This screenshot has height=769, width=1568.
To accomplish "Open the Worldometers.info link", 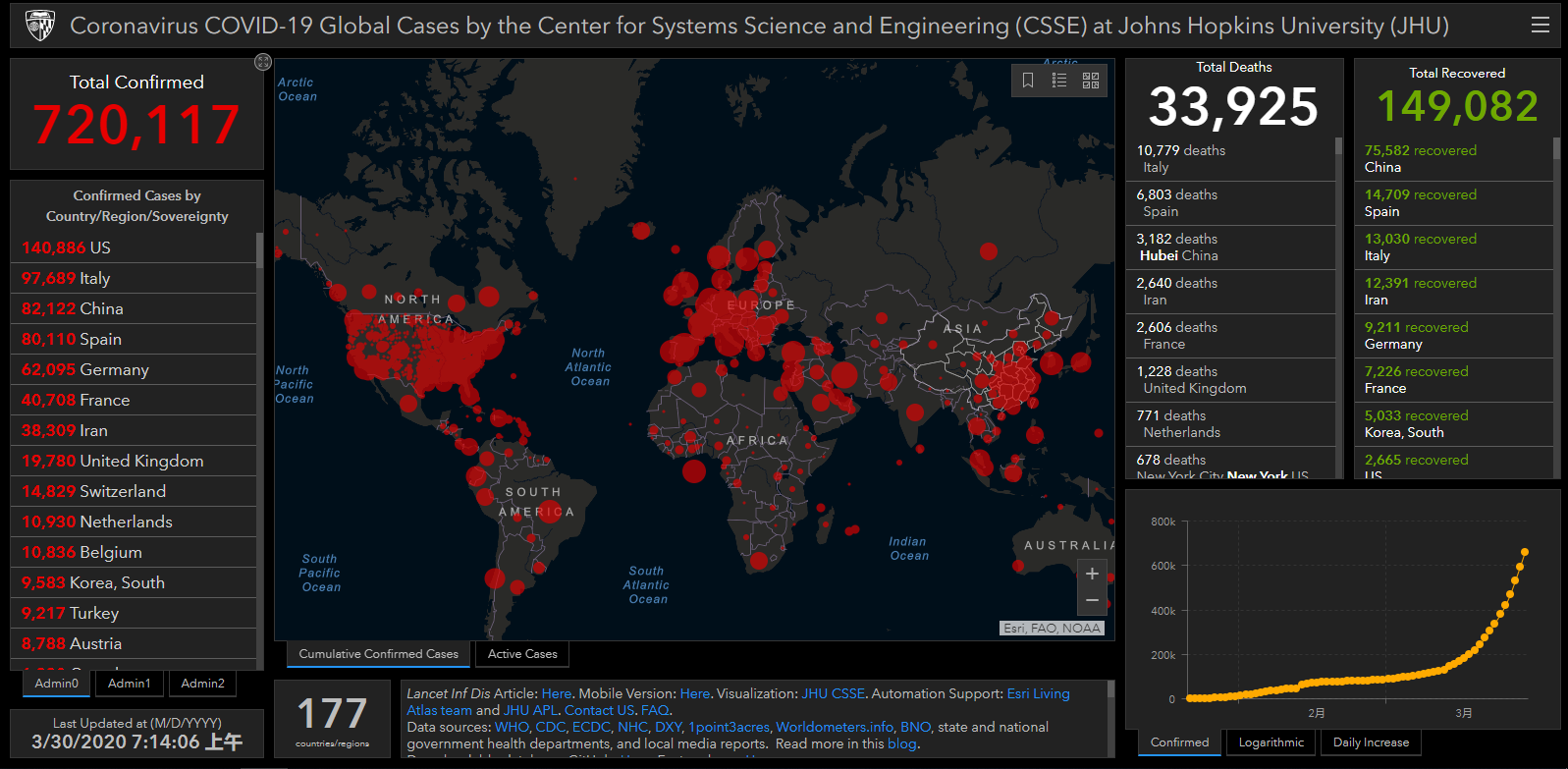I will (835, 727).
